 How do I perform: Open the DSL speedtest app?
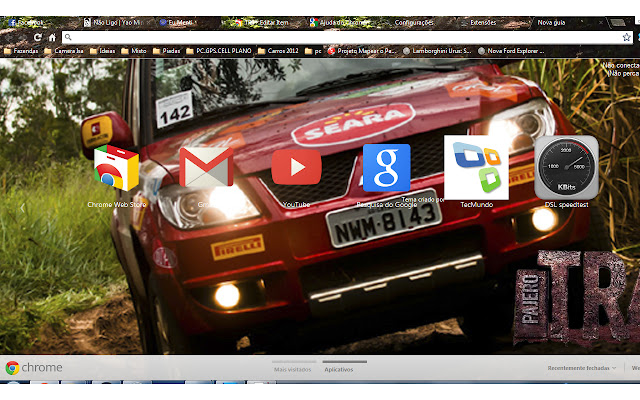[x=566, y=168]
